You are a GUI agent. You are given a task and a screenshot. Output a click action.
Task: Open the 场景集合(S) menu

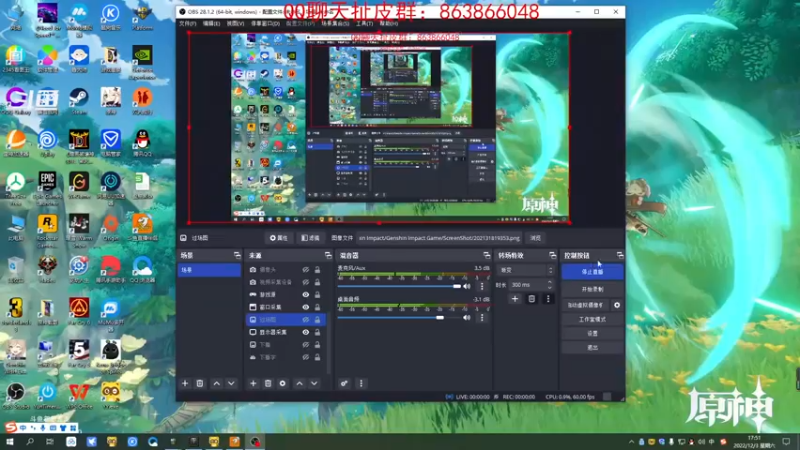click(x=335, y=23)
